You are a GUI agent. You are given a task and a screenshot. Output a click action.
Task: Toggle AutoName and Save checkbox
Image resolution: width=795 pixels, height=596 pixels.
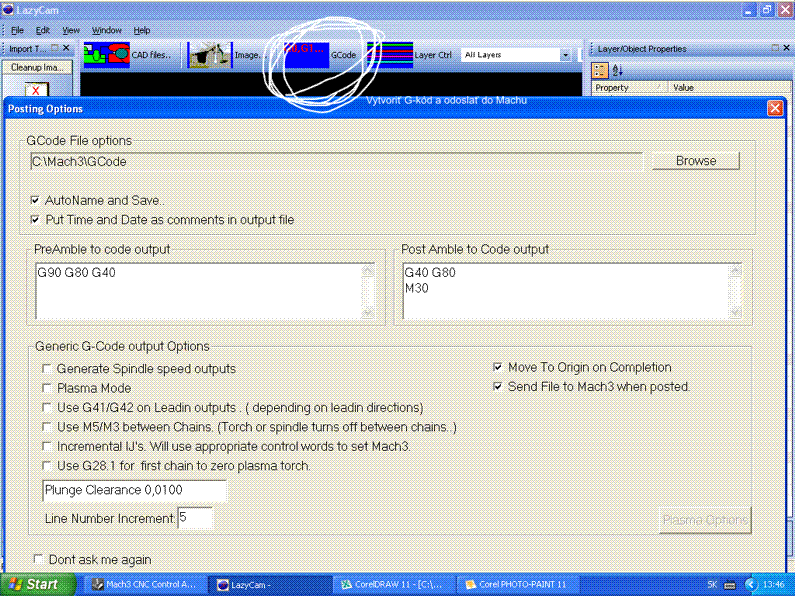(x=35, y=200)
